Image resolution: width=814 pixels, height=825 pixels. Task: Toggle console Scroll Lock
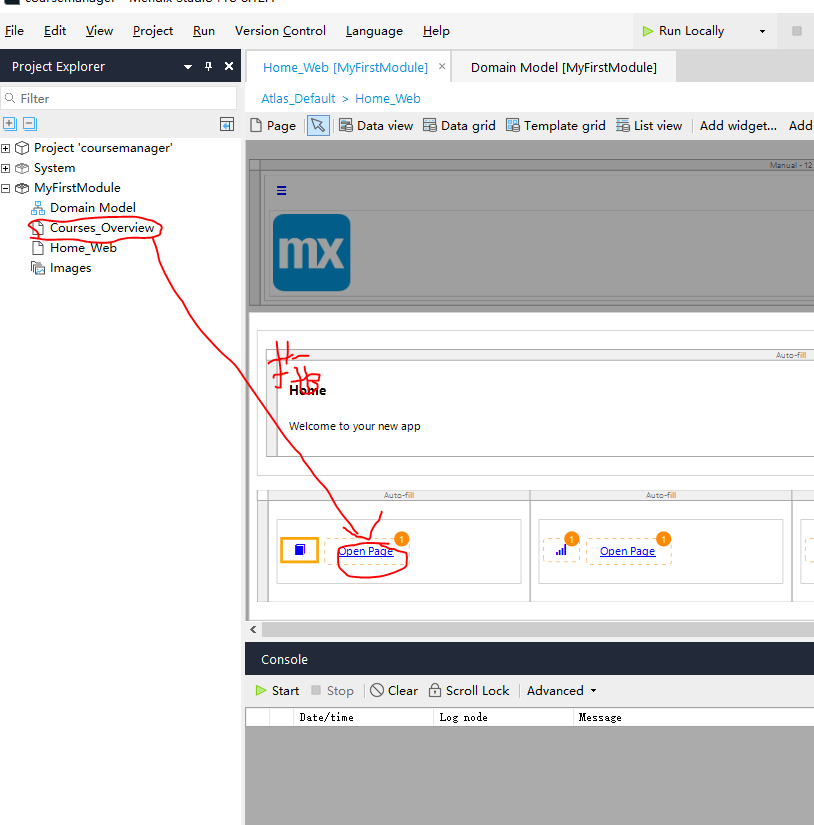point(469,691)
